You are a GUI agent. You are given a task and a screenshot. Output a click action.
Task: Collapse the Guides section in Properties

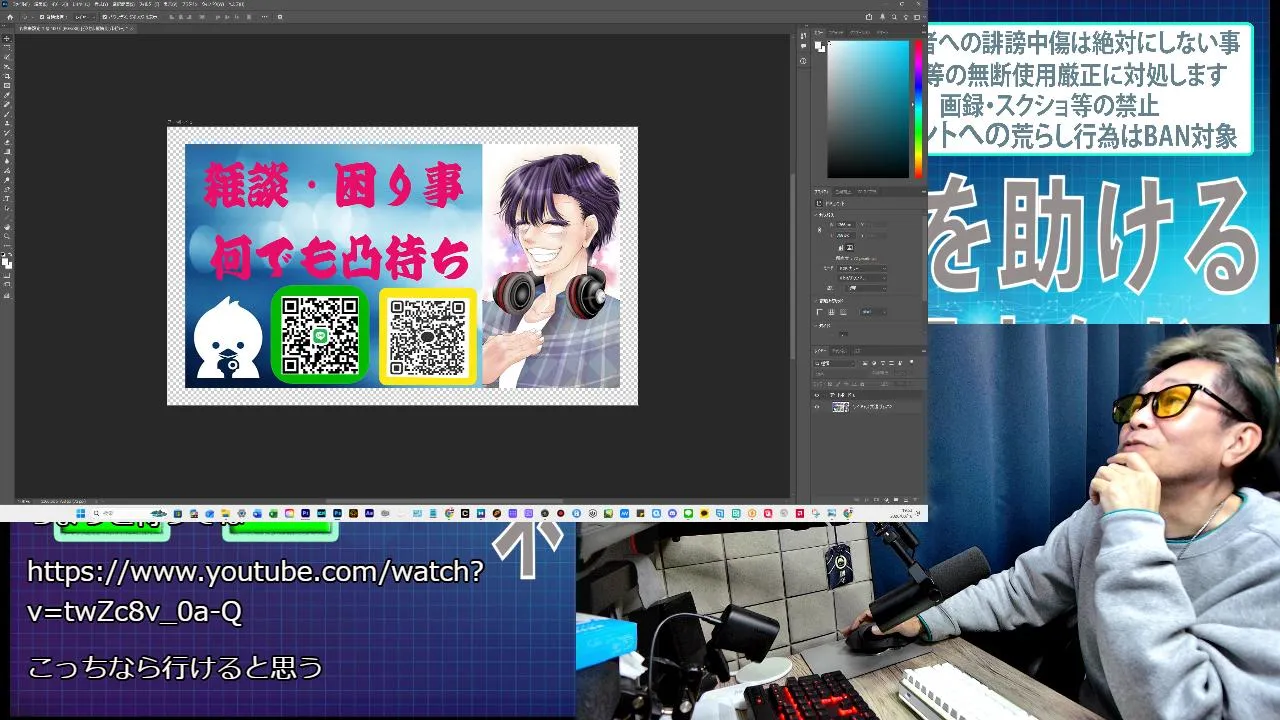[816, 326]
